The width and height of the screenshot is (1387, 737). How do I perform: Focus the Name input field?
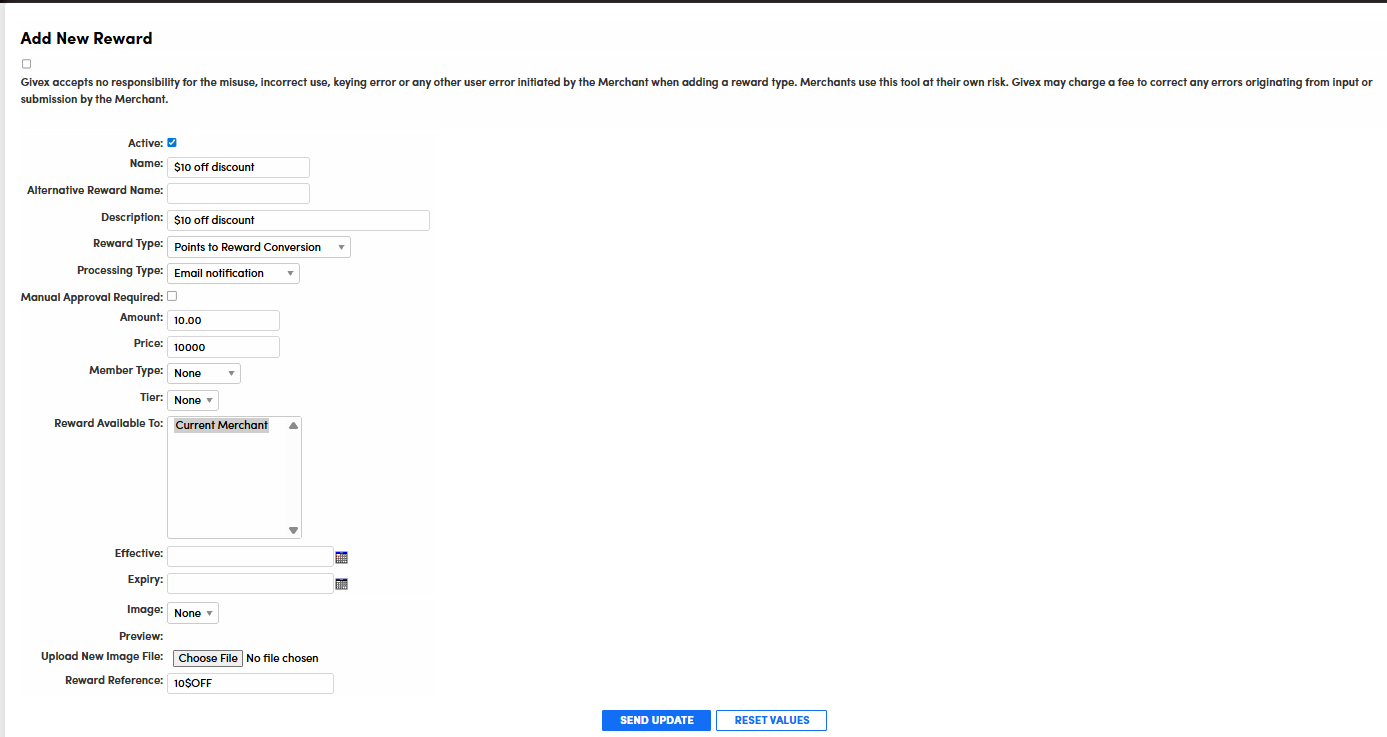coord(238,167)
